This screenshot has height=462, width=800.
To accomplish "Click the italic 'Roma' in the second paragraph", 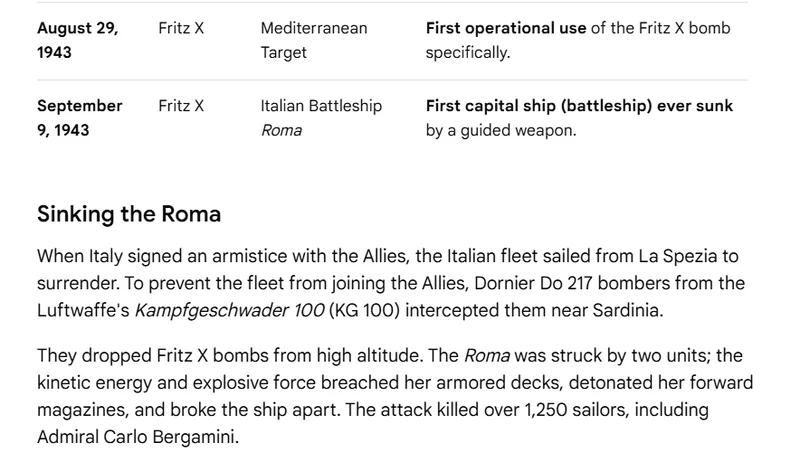I will (487, 355).
